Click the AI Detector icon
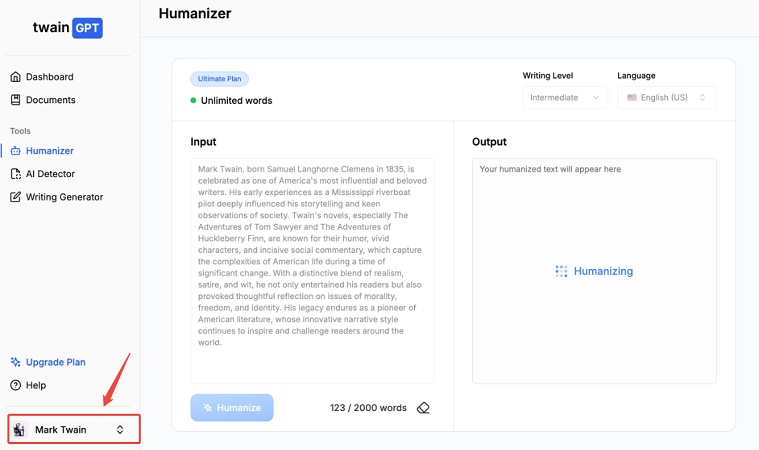 [x=16, y=174]
